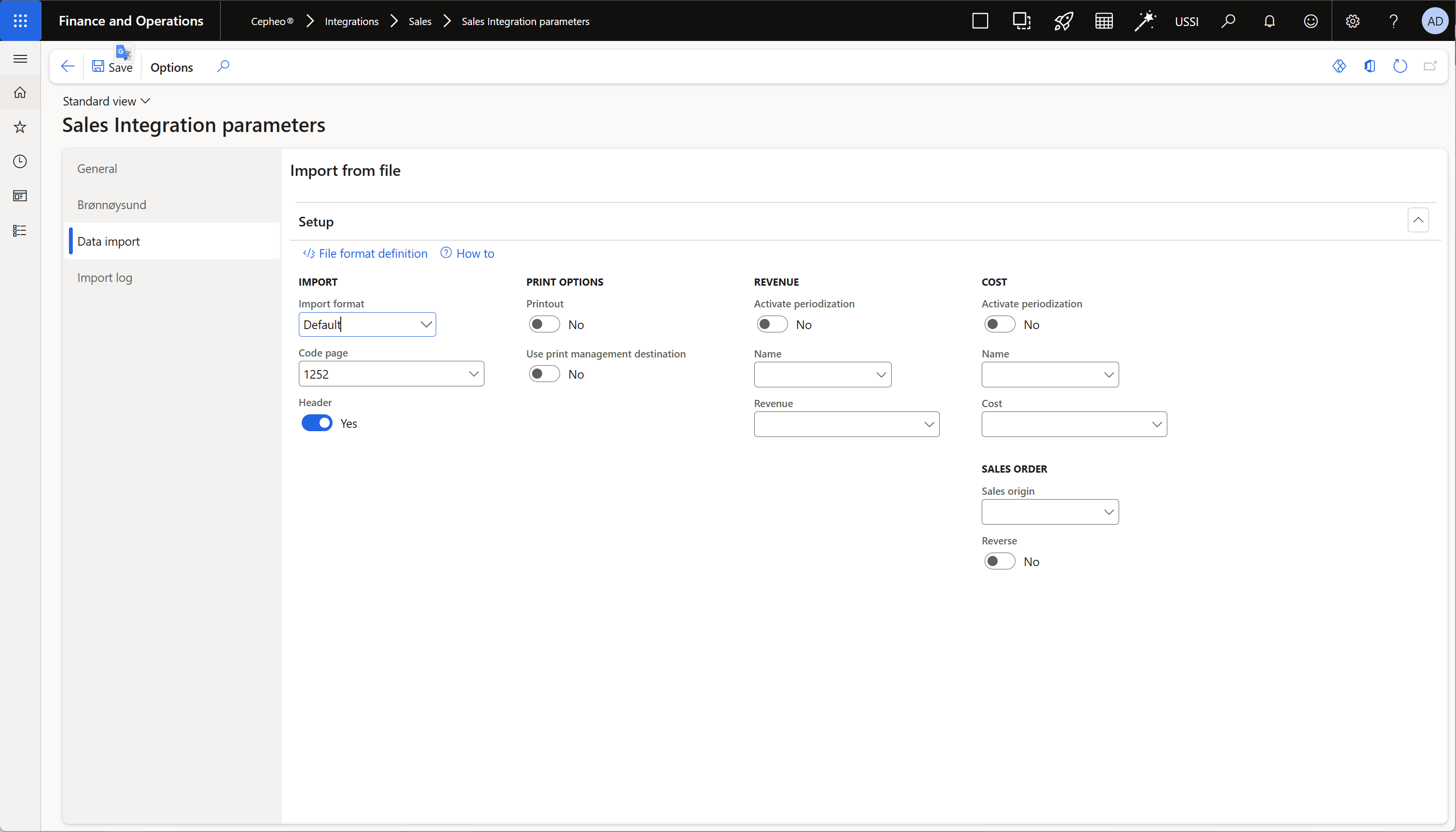Screen dimensions: 1456x832
Task: Open the Code page dropdown
Action: pyautogui.click(x=473, y=374)
